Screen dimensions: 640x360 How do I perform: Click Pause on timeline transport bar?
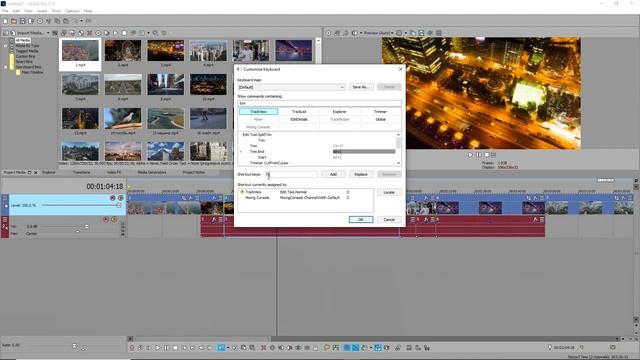point(167,348)
